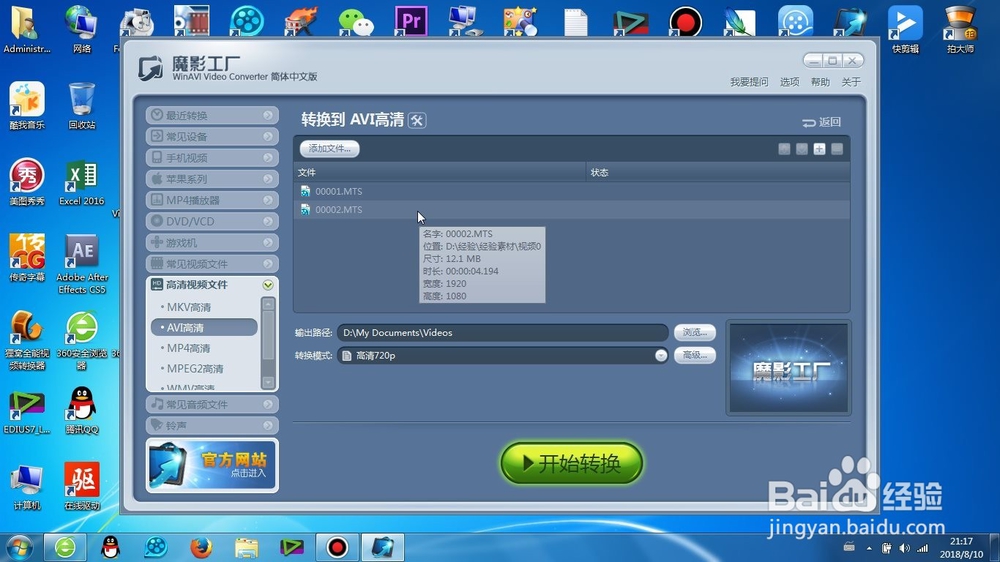Open the 回收站 recycle bin icon
Screen dimensions: 1000x562
pyautogui.click(x=82, y=106)
